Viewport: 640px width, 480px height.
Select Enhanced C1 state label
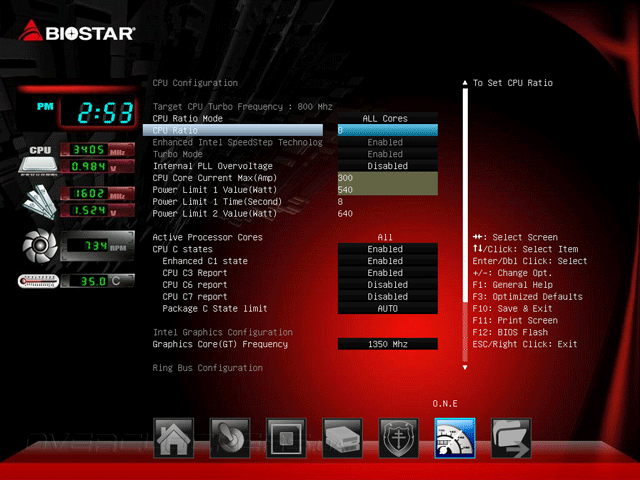[x=205, y=261]
